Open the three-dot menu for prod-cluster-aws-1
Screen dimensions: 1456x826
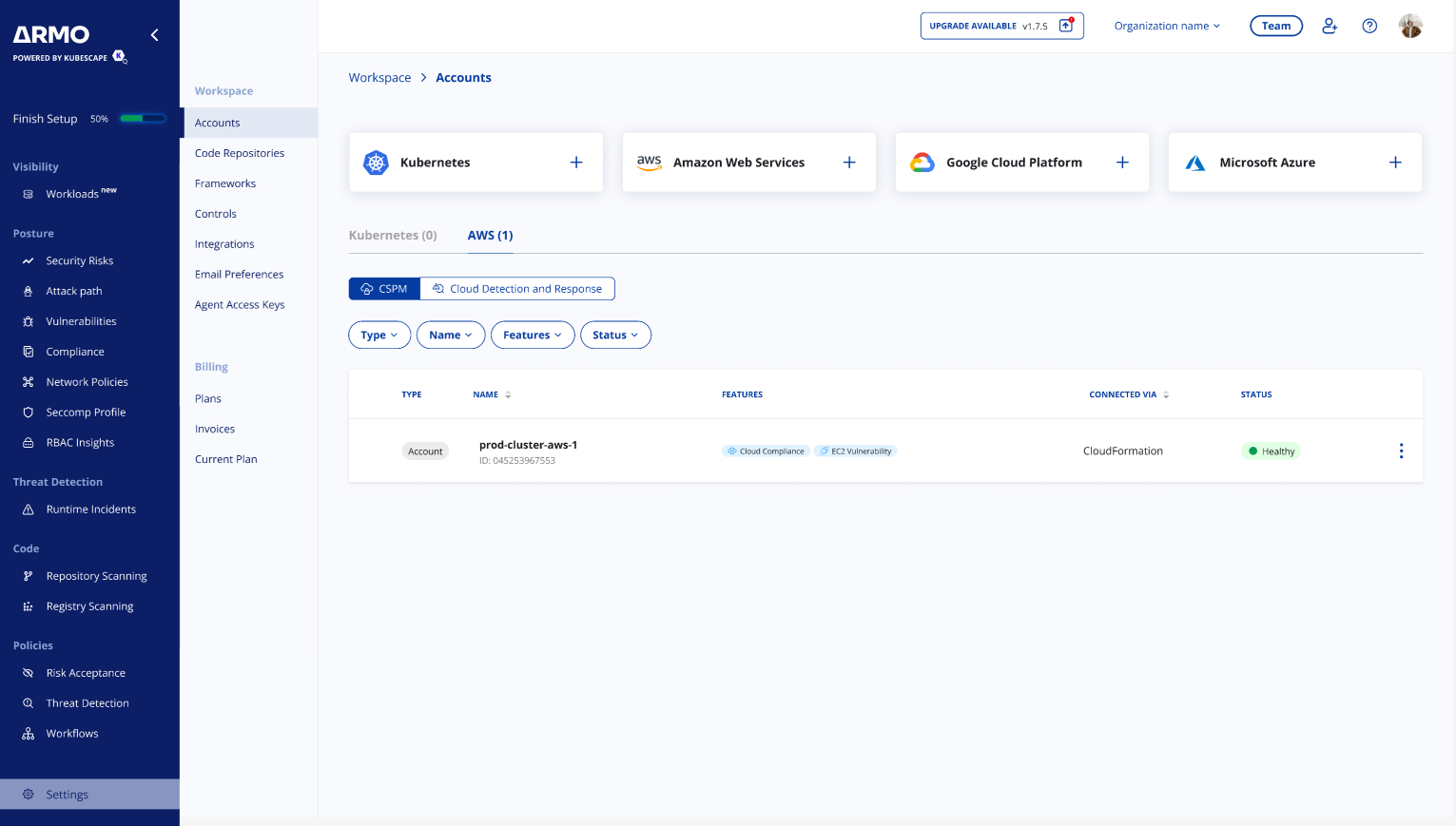[x=1401, y=451]
